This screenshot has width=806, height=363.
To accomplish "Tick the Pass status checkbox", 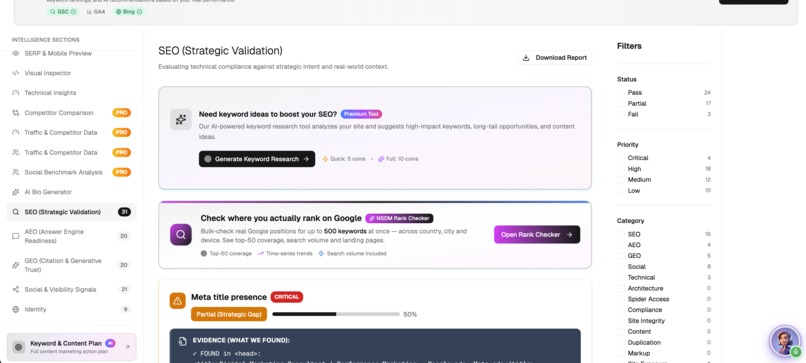I will (x=621, y=93).
